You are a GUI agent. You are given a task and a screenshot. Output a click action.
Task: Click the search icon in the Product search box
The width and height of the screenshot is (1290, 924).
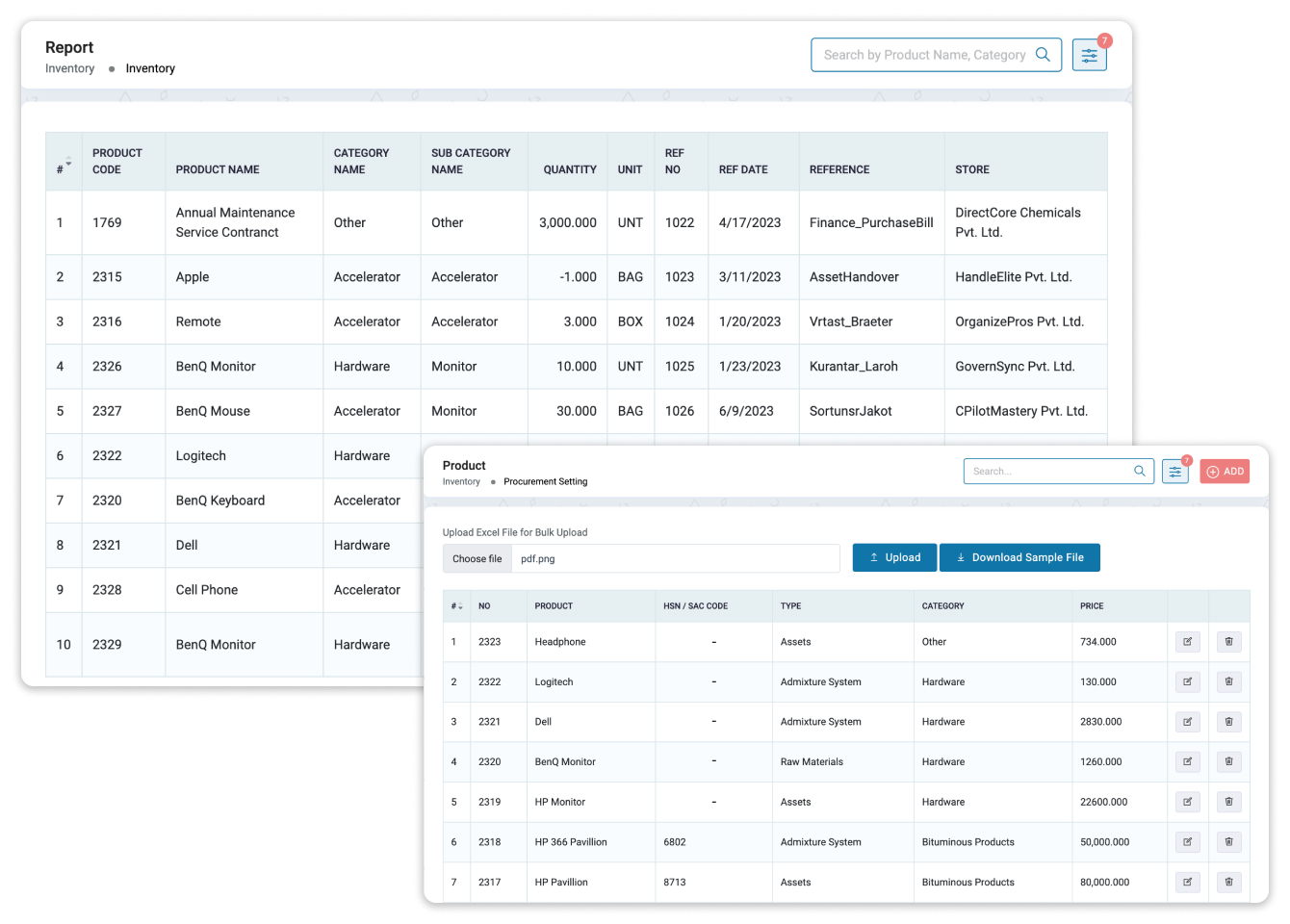[1139, 471]
